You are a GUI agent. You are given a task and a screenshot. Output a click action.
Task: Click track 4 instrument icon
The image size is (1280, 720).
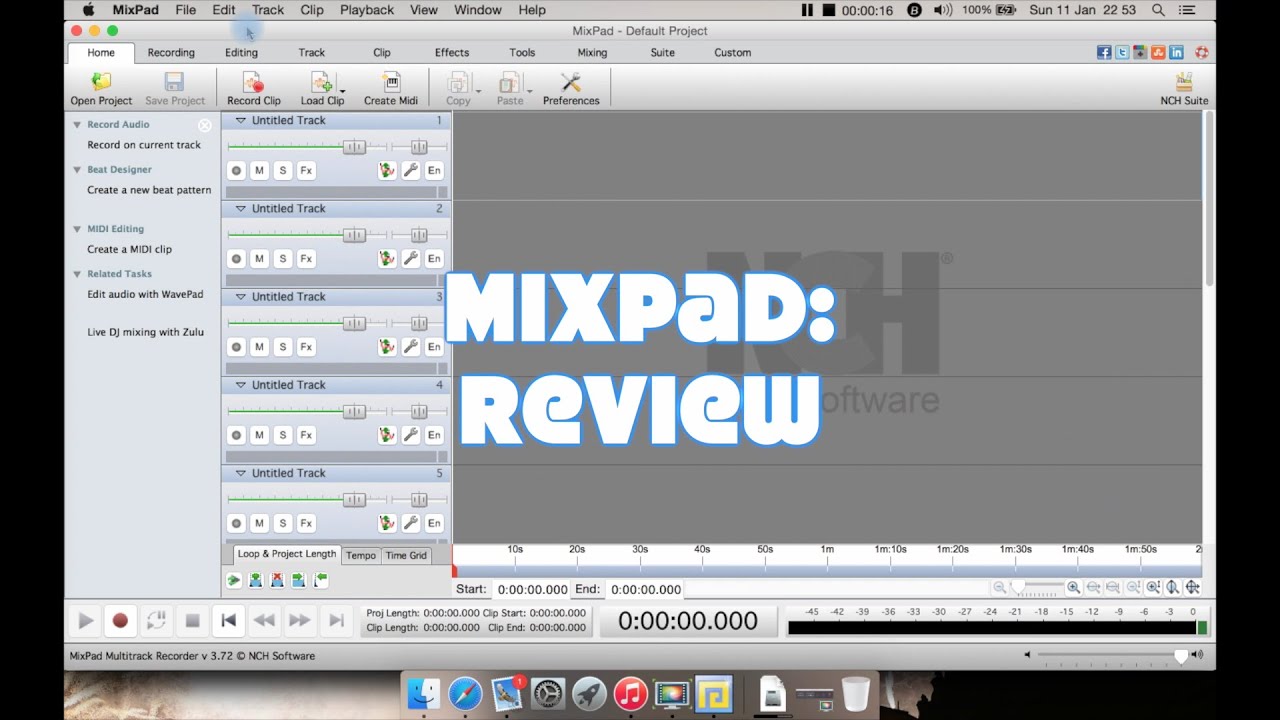pyautogui.click(x=387, y=435)
